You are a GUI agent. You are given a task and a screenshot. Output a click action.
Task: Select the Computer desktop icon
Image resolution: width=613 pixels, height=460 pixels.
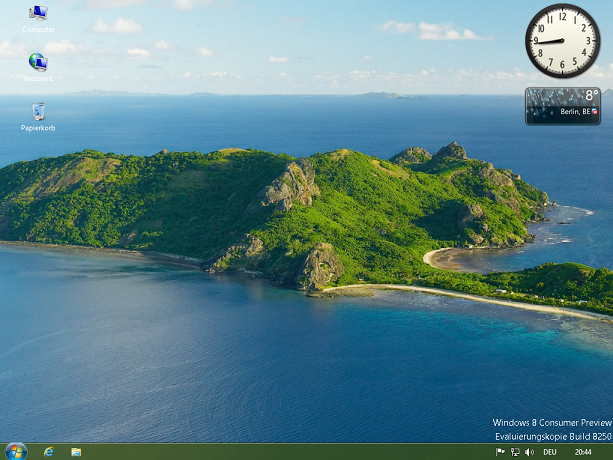pyautogui.click(x=38, y=14)
